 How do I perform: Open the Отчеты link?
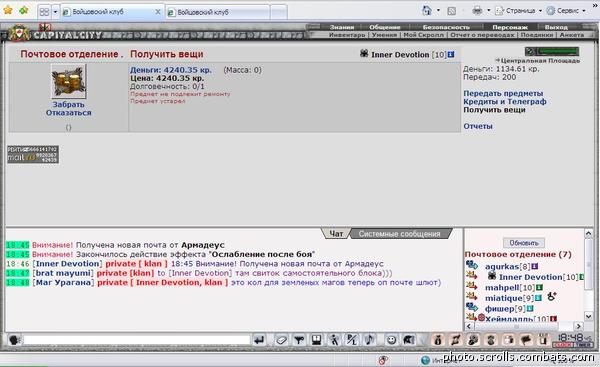click(x=478, y=126)
